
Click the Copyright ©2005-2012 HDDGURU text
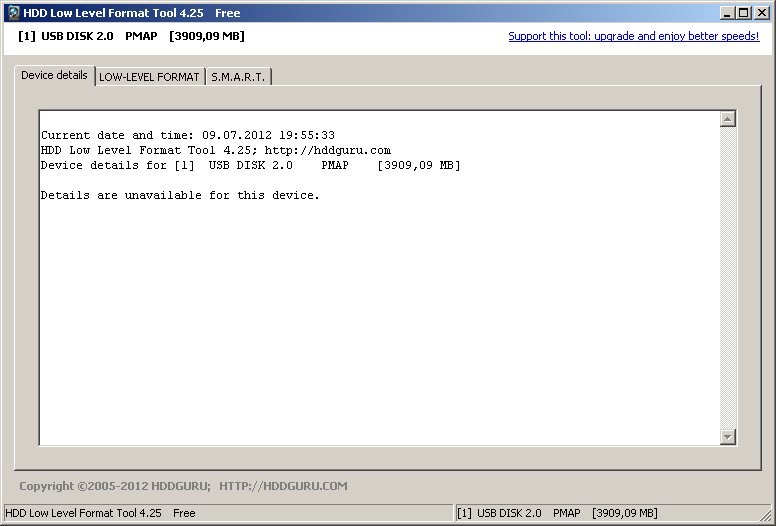click(x=114, y=487)
